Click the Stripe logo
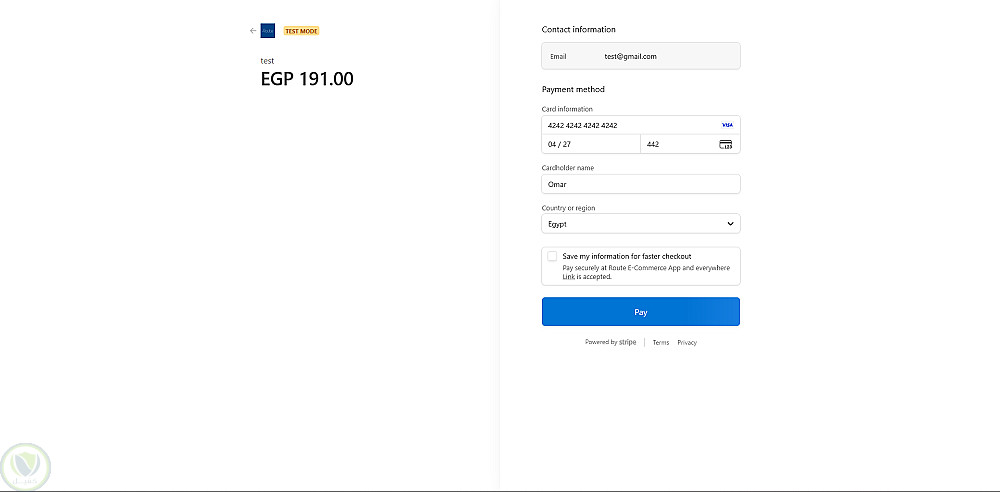Viewport: 1000px width, 492px height. point(627,342)
